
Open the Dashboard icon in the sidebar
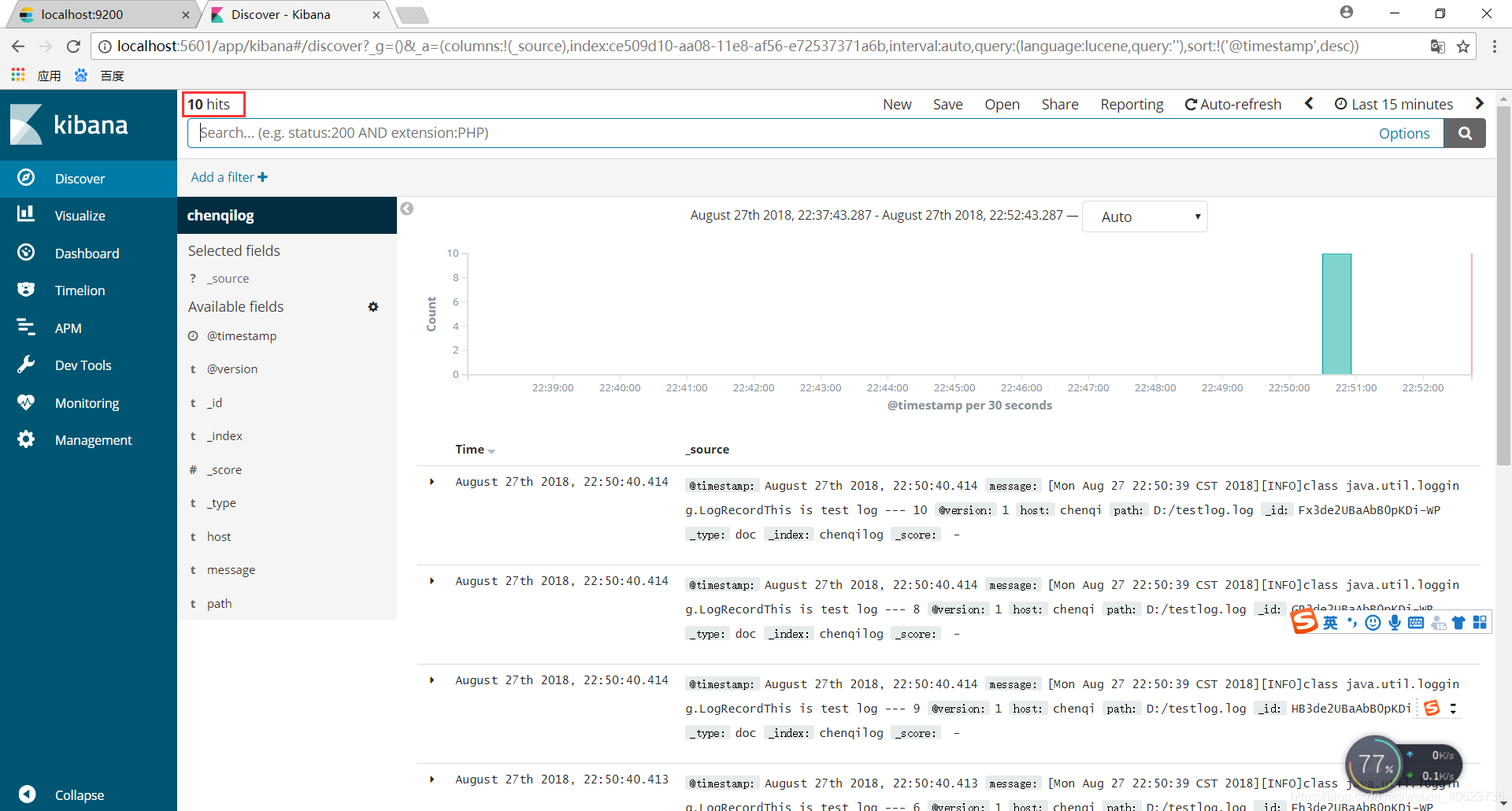(x=26, y=252)
